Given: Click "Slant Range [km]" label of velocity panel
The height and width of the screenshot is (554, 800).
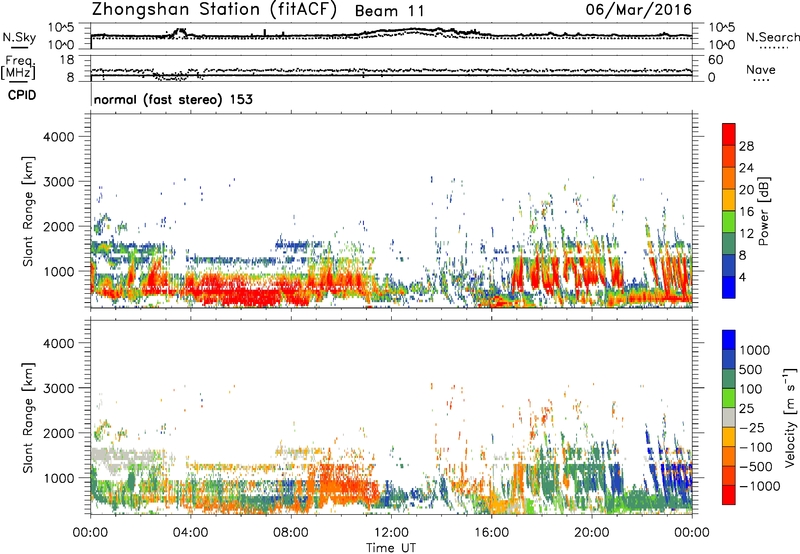Looking at the screenshot, I should point(28,417).
